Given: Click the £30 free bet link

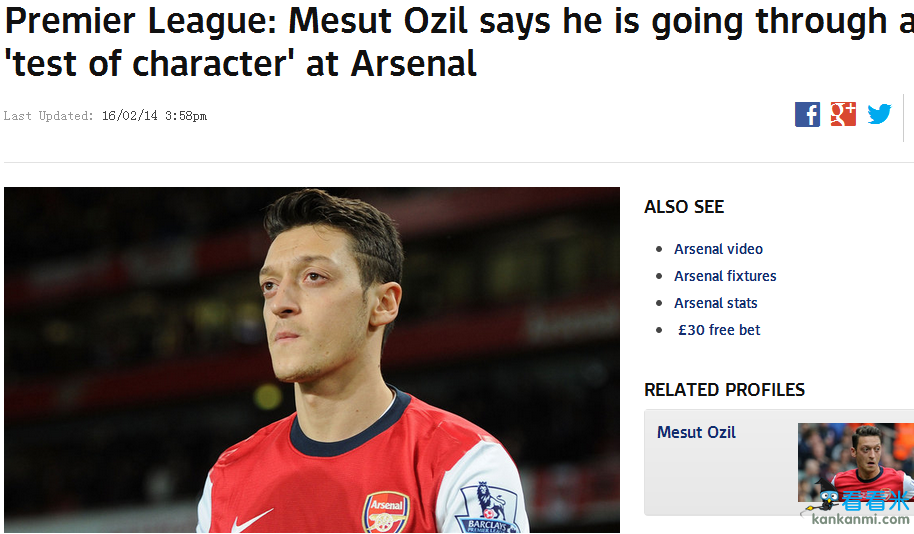Looking at the screenshot, I should 719,330.
